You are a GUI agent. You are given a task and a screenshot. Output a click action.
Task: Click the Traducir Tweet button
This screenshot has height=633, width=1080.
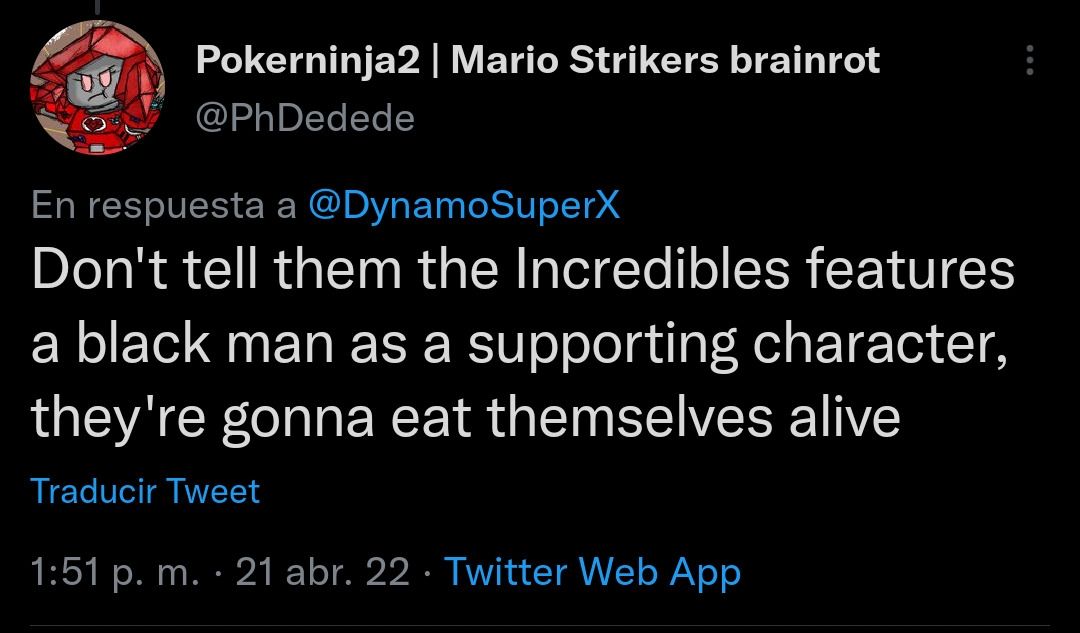(x=145, y=491)
